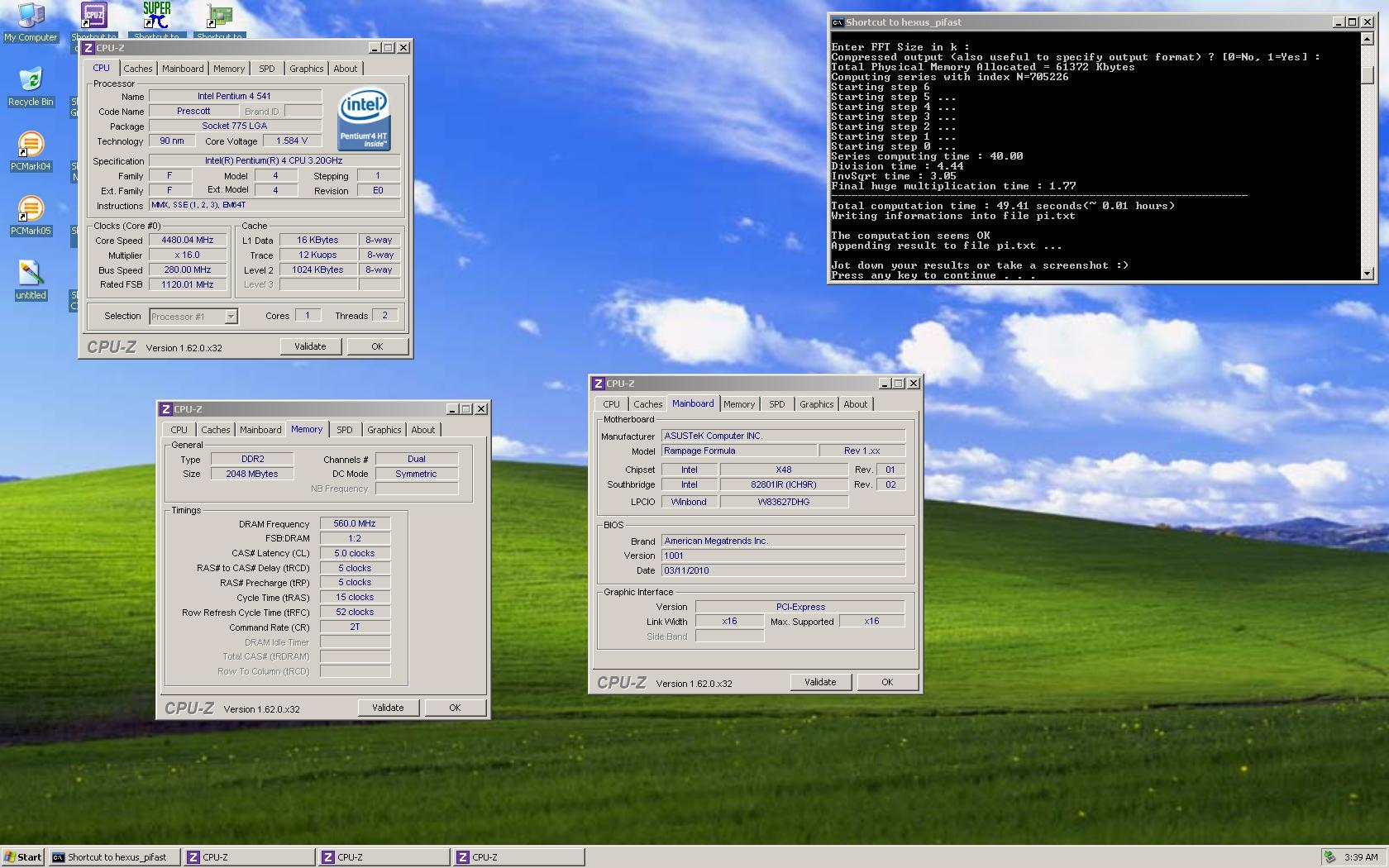Open SPD tab in top-left CPU-Z window
This screenshot has width=1389, height=868.
coord(266,69)
